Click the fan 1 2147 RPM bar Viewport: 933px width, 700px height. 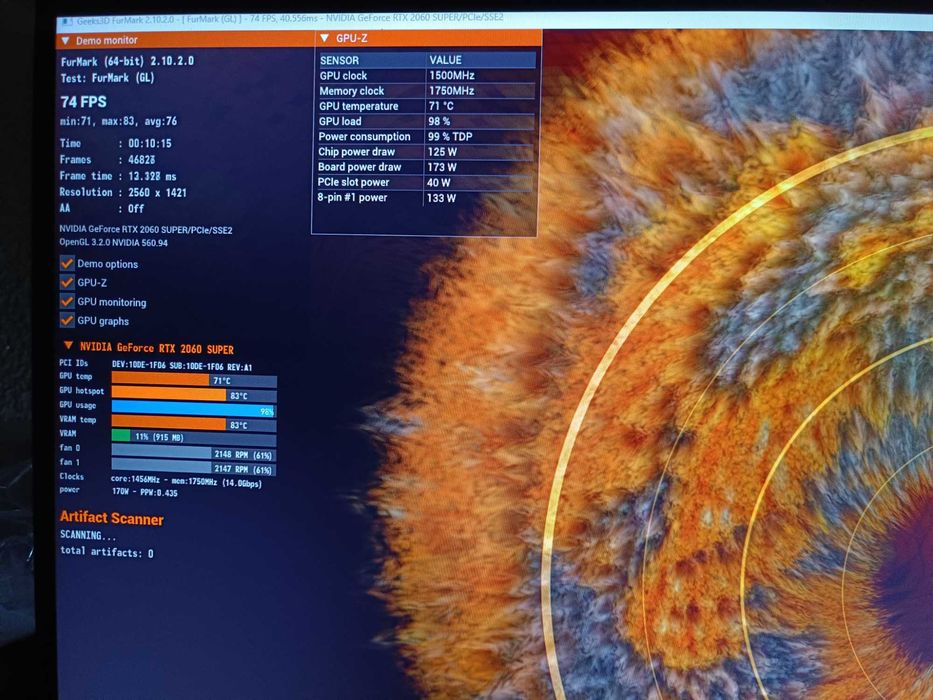(x=194, y=468)
